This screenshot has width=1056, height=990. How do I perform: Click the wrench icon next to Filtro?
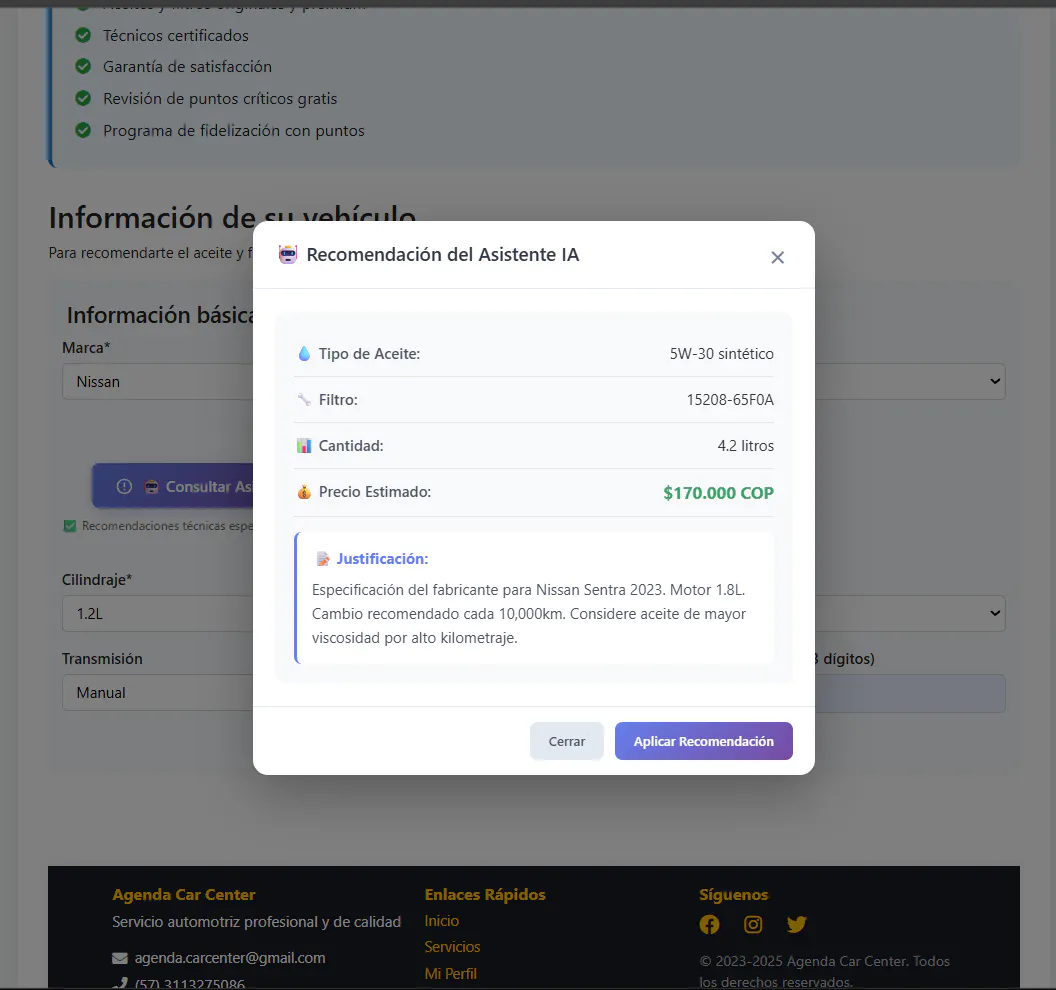pos(304,399)
